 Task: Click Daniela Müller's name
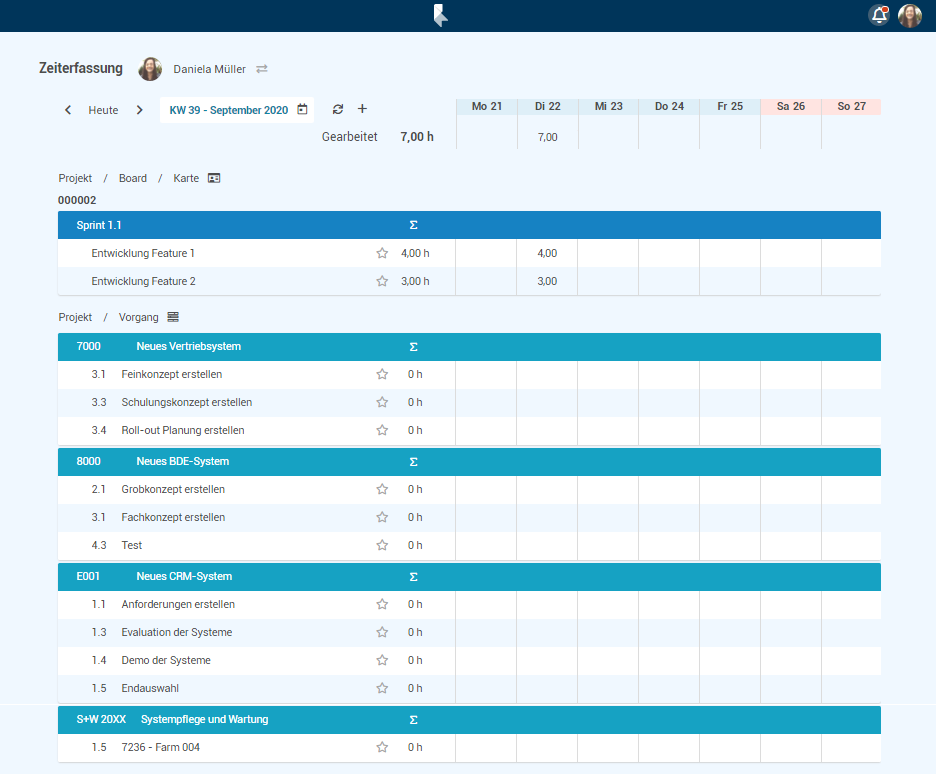209,69
